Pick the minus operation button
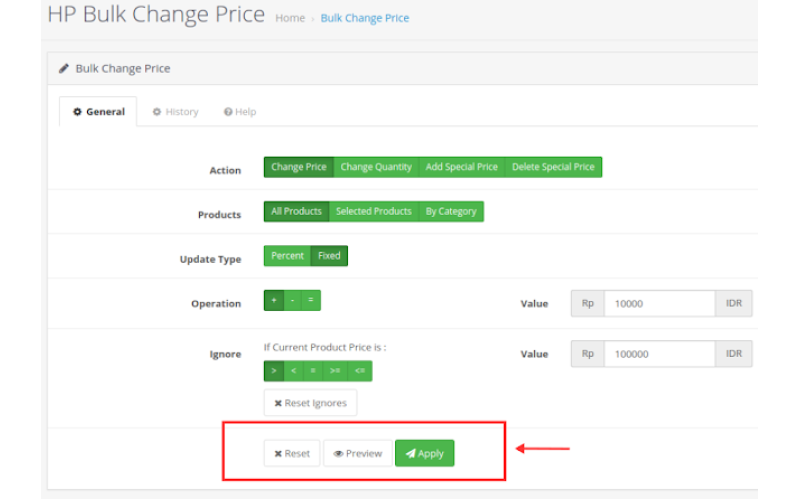Viewport: 800px width, 500px height. pos(292,301)
